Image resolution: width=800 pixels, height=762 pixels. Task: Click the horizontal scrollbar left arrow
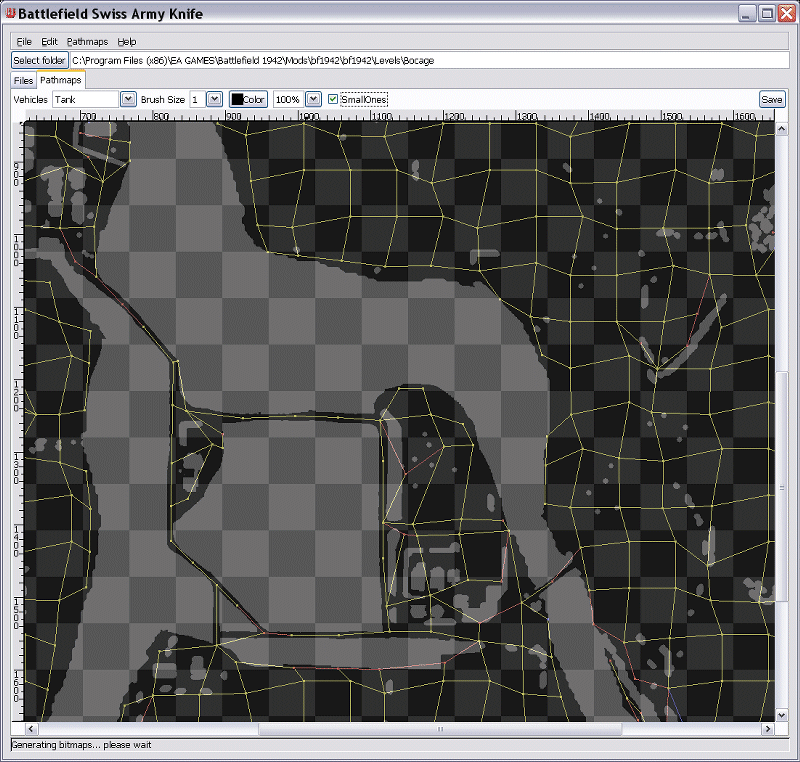(31, 729)
